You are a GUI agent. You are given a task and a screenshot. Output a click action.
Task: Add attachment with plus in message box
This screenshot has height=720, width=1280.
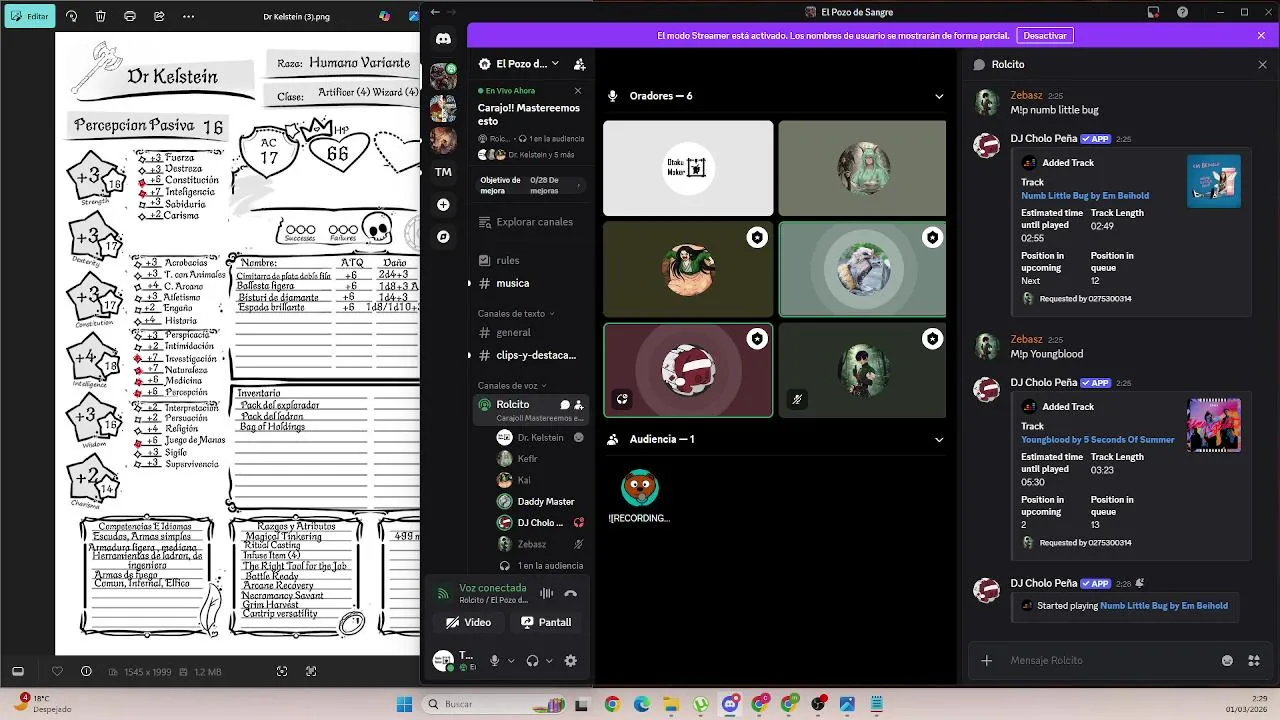coord(987,660)
